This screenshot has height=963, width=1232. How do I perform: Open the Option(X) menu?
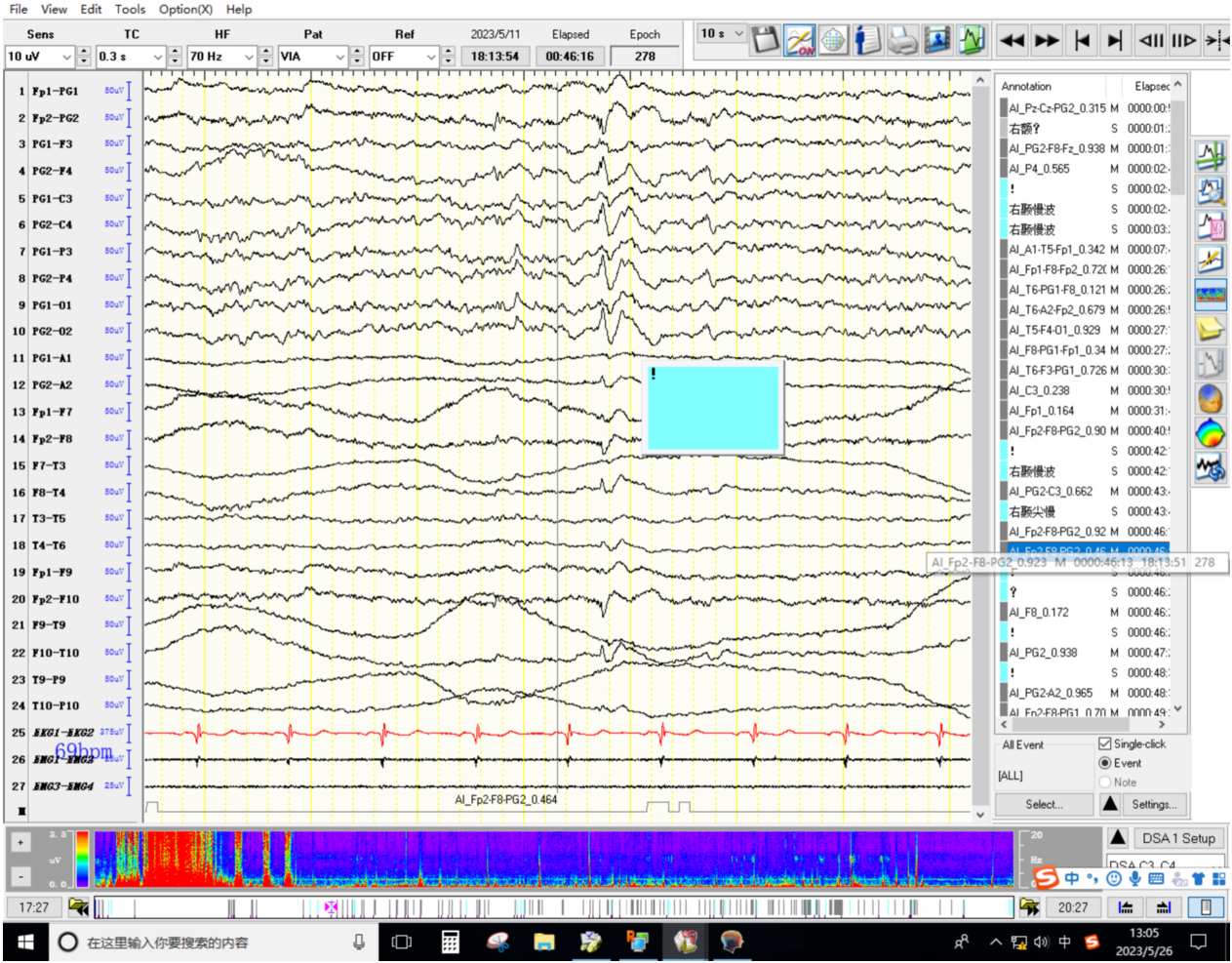pyautogui.click(x=185, y=9)
